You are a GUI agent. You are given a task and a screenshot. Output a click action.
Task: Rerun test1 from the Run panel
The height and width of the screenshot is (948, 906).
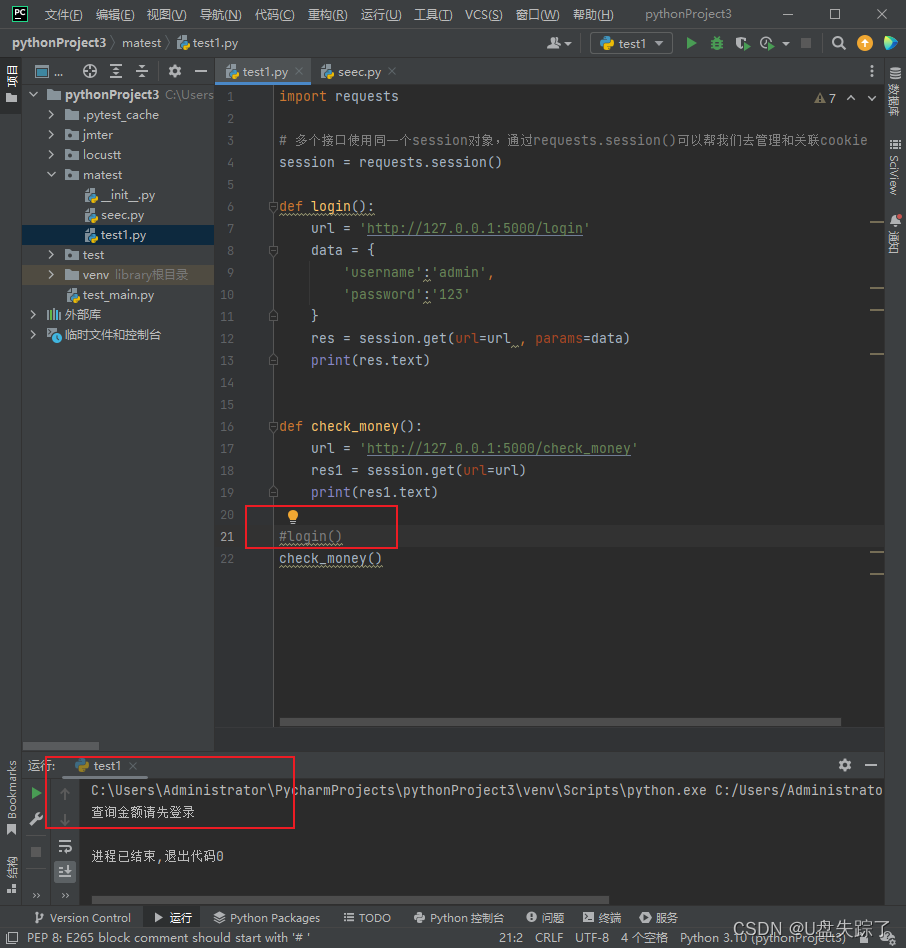[36, 793]
